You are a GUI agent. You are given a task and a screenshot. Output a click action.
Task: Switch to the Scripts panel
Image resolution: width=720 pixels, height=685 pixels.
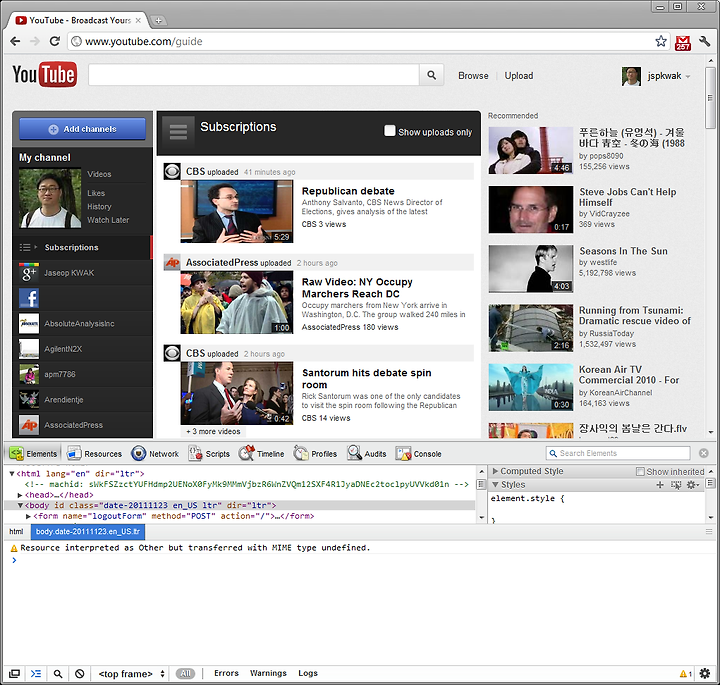(x=209, y=454)
